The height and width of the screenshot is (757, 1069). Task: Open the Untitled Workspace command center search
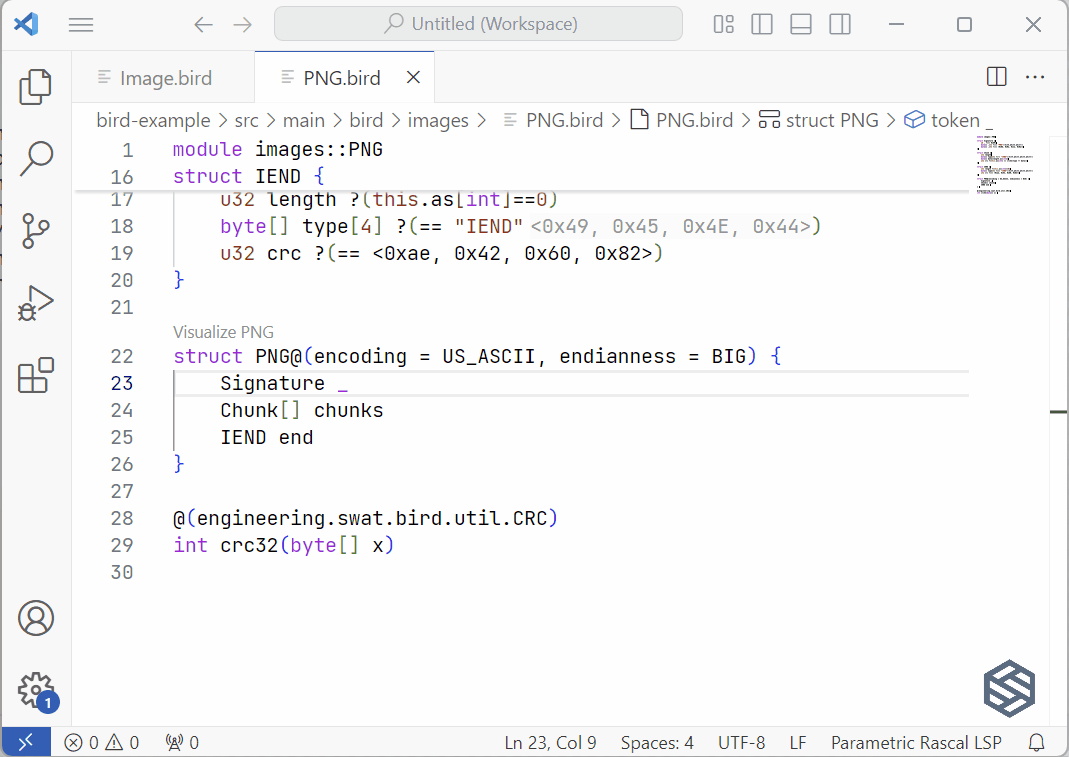[477, 23]
